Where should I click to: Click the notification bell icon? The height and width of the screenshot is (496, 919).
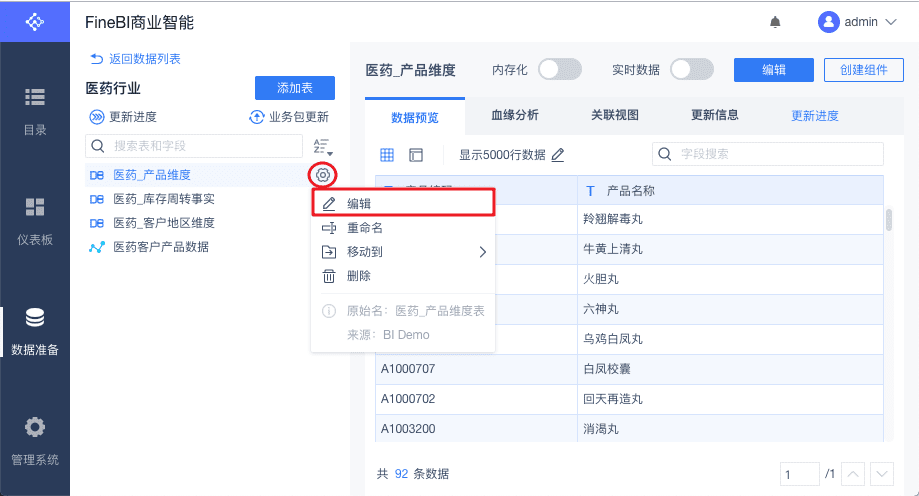(x=775, y=22)
